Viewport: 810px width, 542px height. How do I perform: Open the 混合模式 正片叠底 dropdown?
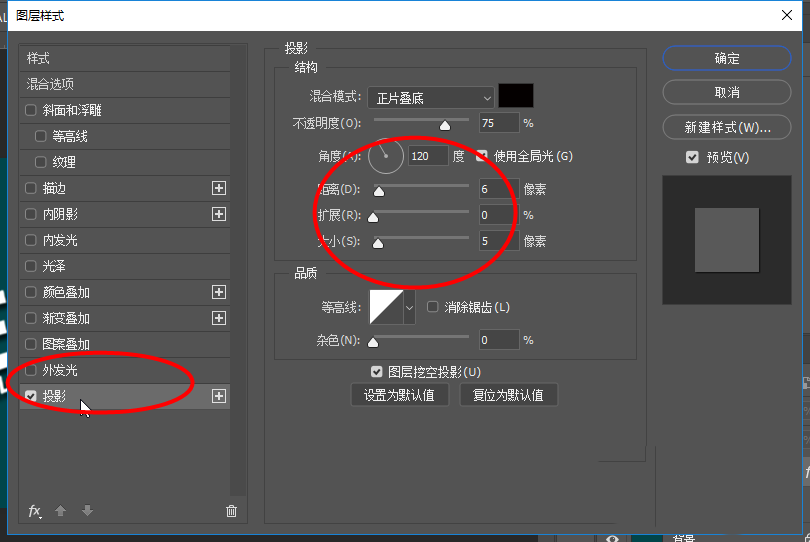(431, 98)
